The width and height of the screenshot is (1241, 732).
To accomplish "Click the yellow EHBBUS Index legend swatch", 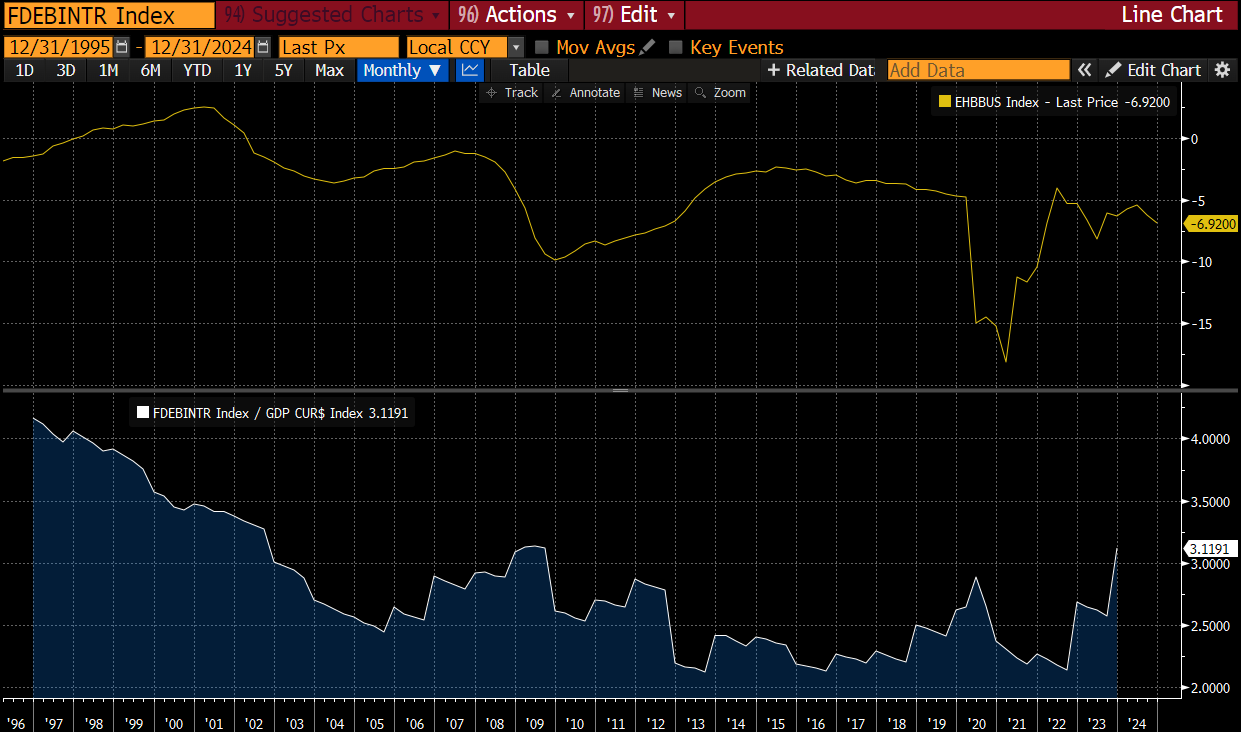I will [x=944, y=101].
